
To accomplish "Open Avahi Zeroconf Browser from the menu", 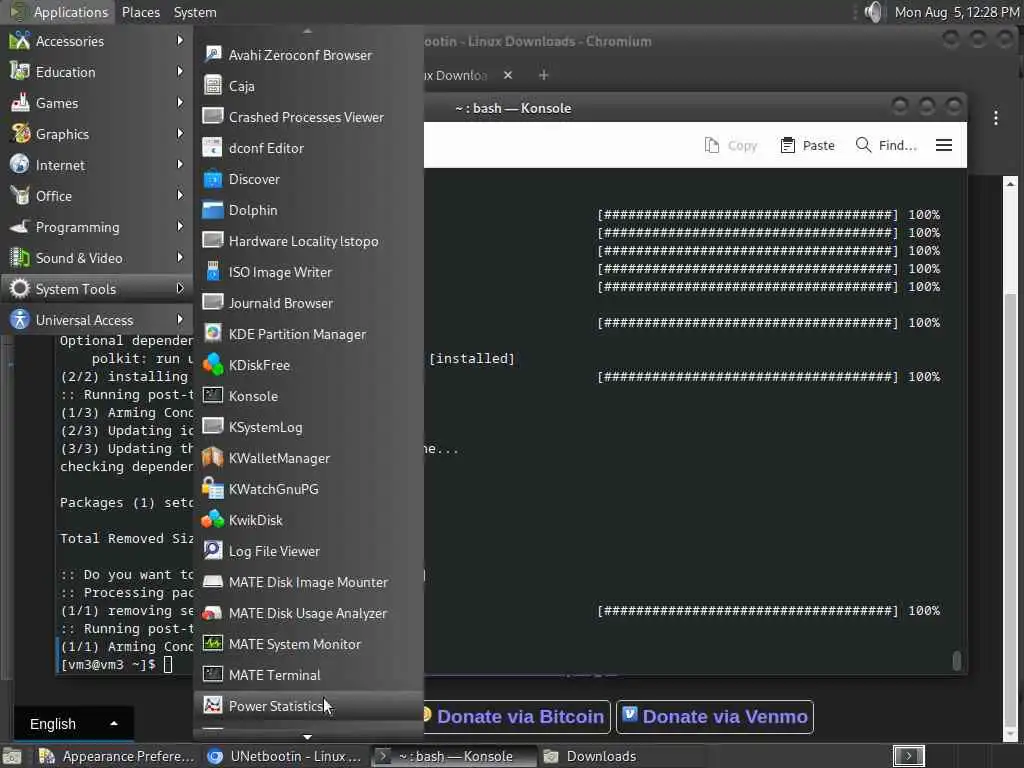I will (x=308, y=55).
